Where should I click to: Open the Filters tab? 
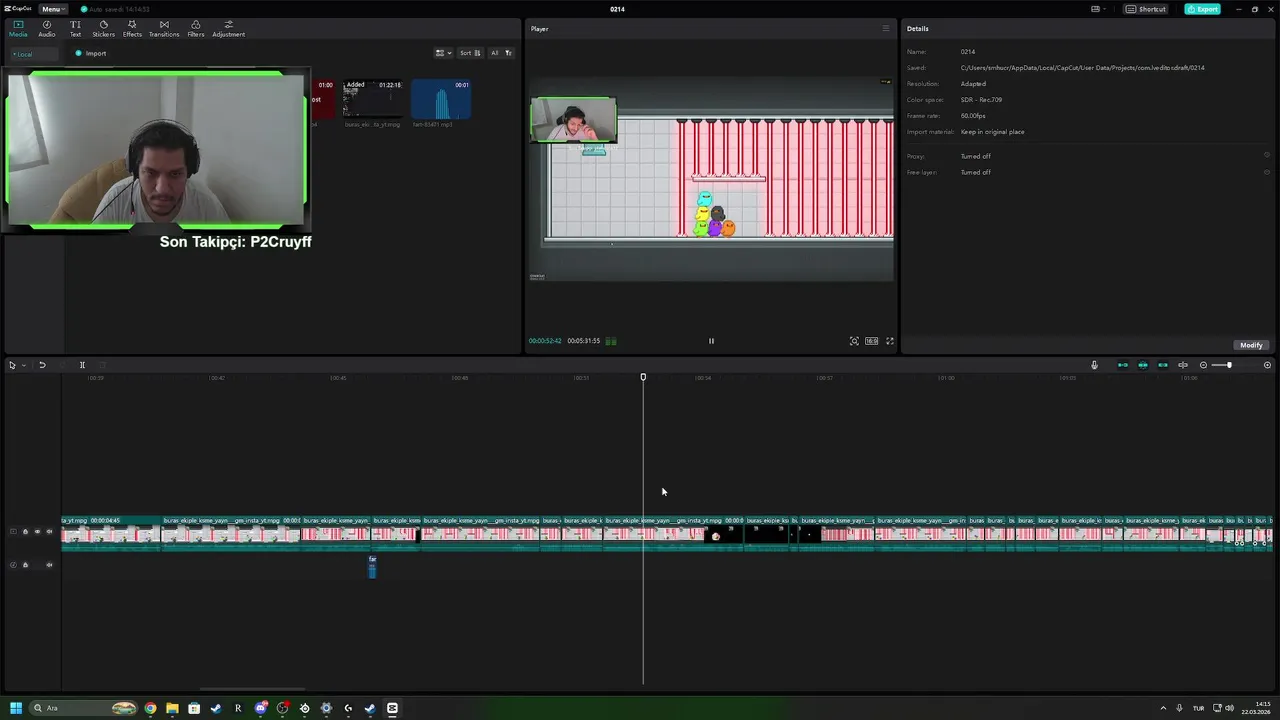[x=195, y=29]
